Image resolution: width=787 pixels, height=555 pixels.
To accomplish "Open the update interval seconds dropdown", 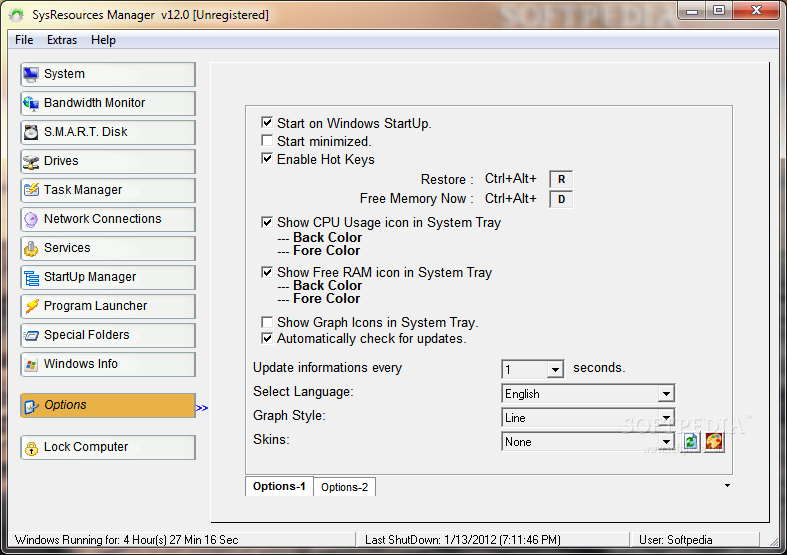I will point(555,370).
